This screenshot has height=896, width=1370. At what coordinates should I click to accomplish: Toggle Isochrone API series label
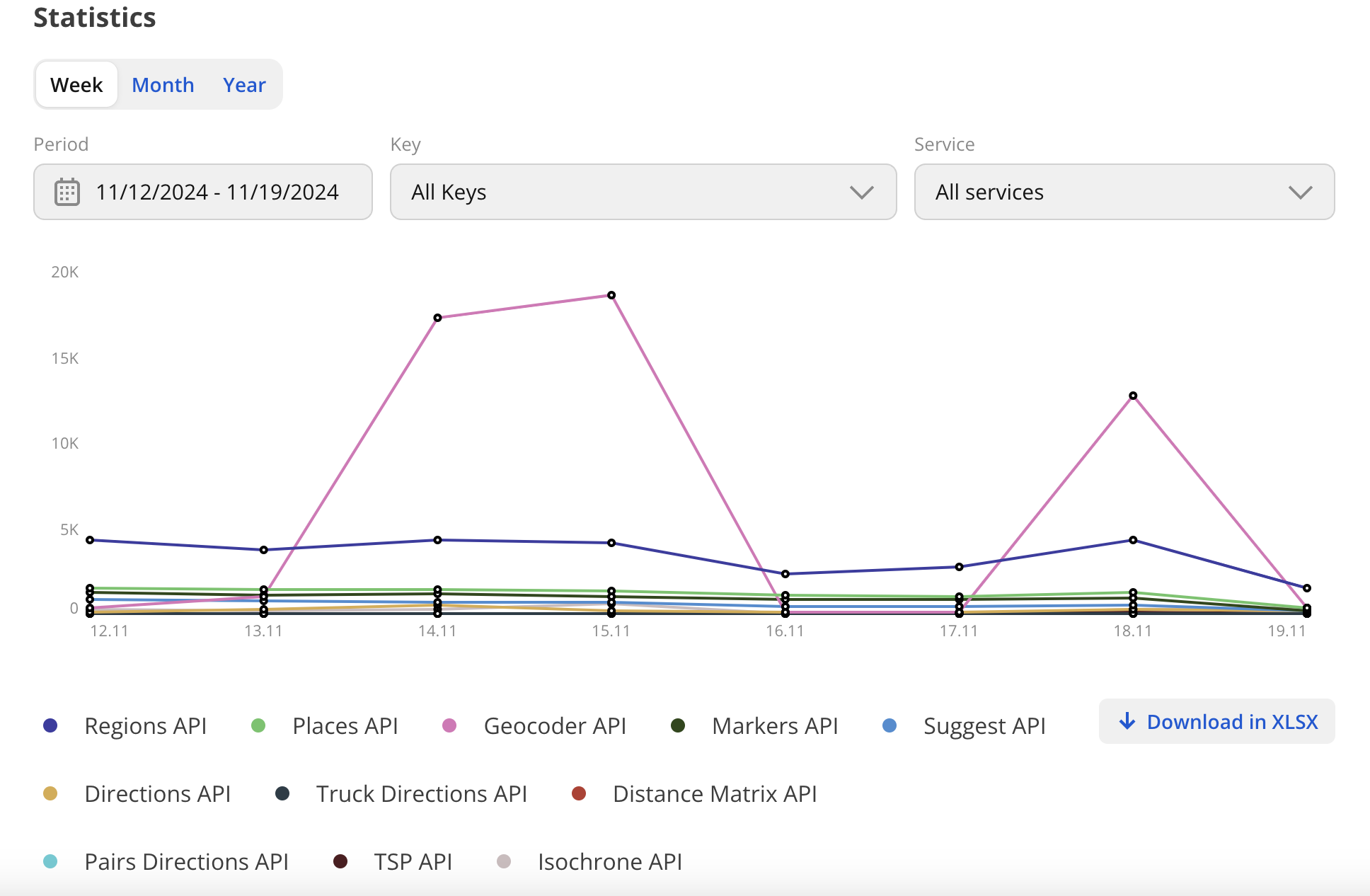click(610, 861)
